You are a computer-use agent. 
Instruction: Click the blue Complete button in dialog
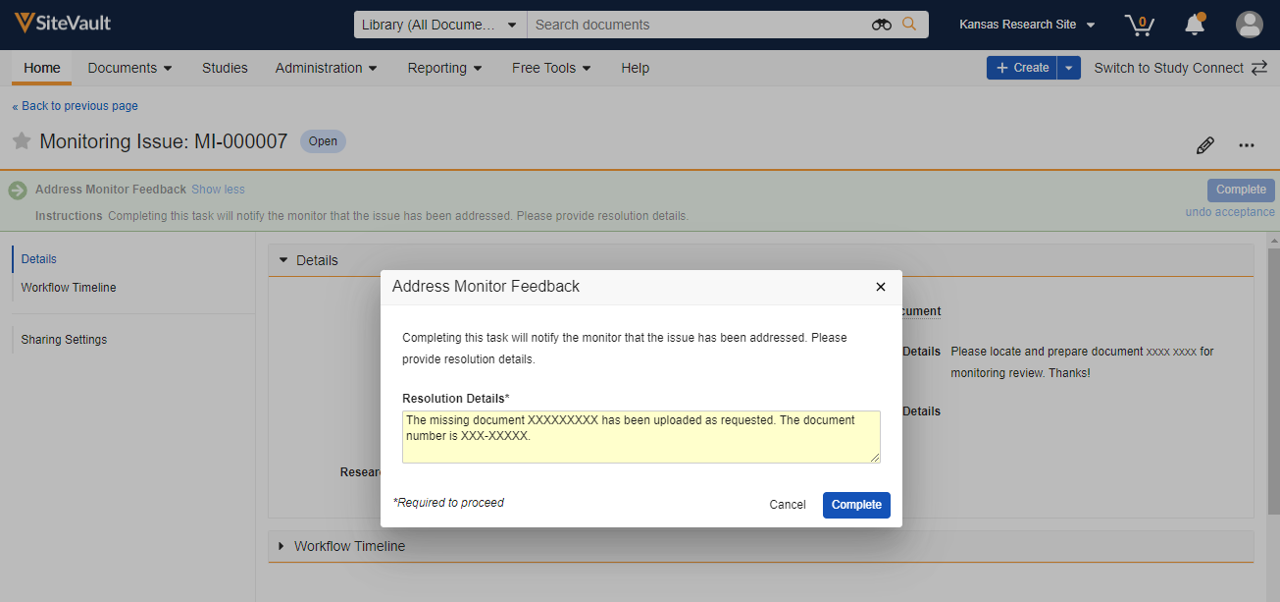856,505
